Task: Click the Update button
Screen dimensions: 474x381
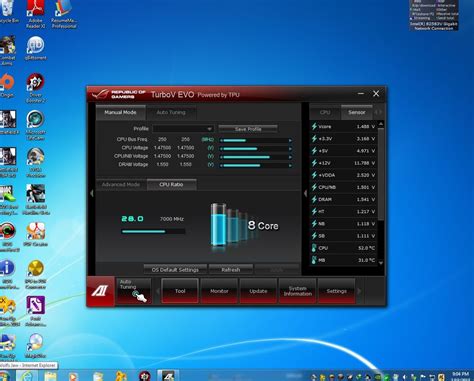Action: [x=258, y=291]
